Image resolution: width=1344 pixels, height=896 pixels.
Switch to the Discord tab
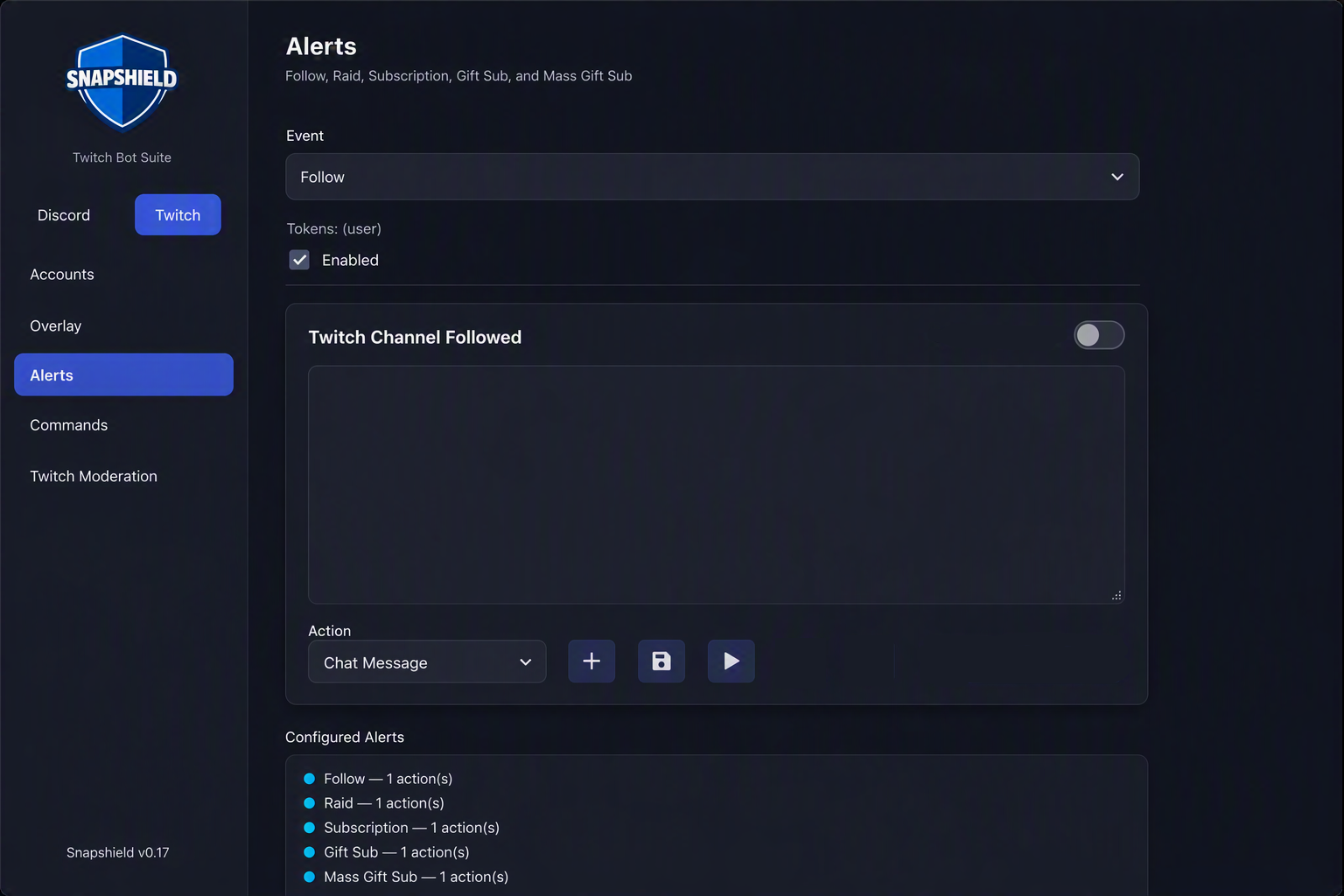(x=64, y=215)
